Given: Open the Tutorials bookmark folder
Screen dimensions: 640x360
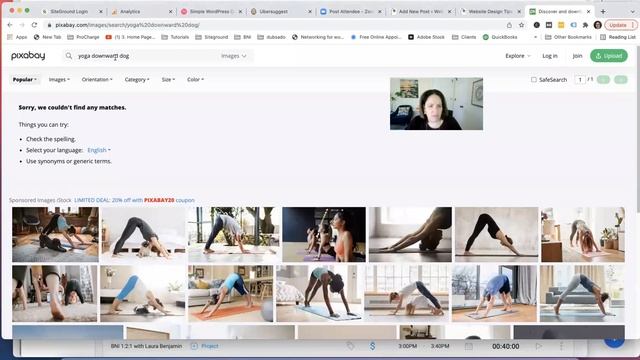Looking at the screenshot, I should [x=175, y=37].
